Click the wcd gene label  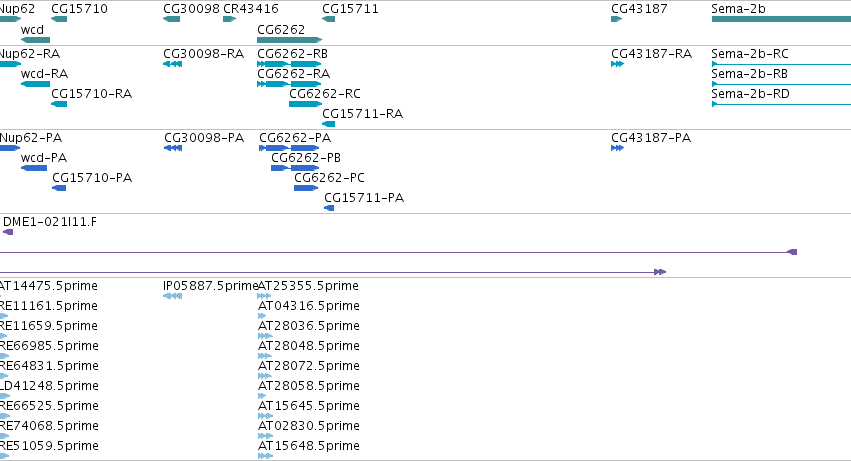(x=32, y=29)
